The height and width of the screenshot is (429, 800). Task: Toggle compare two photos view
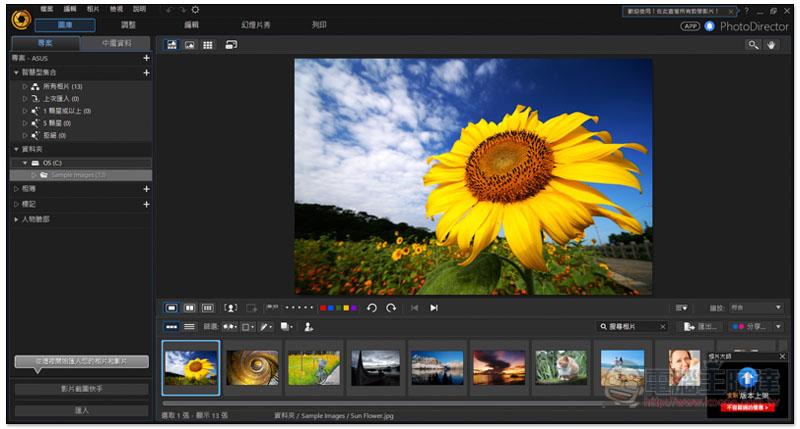(x=189, y=308)
